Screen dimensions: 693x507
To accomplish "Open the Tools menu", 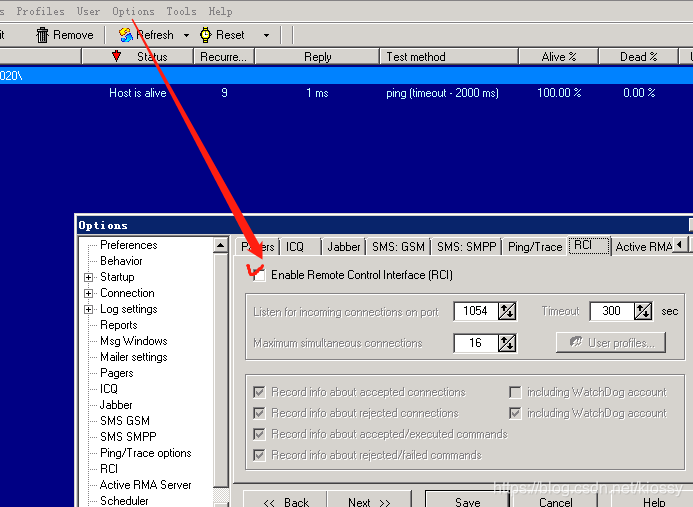I will [181, 11].
